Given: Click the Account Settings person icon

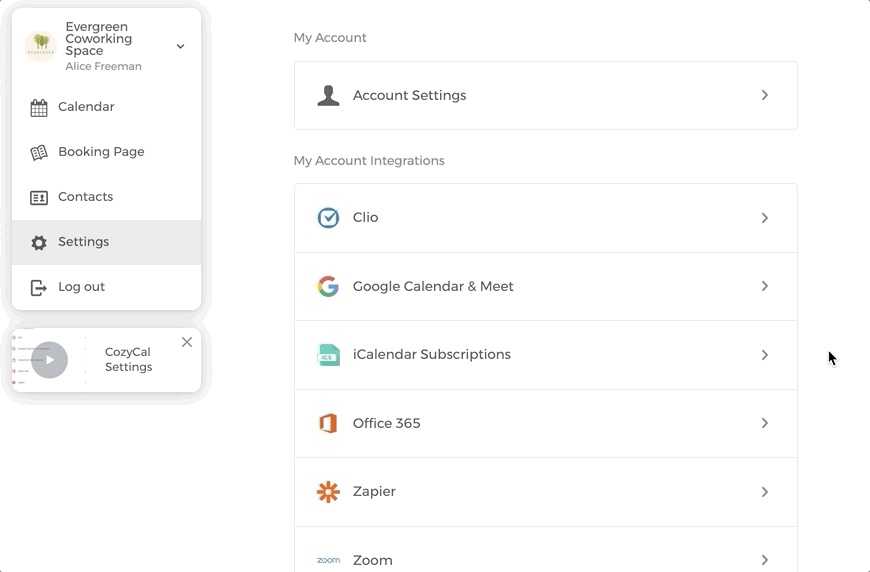Looking at the screenshot, I should (328, 96).
